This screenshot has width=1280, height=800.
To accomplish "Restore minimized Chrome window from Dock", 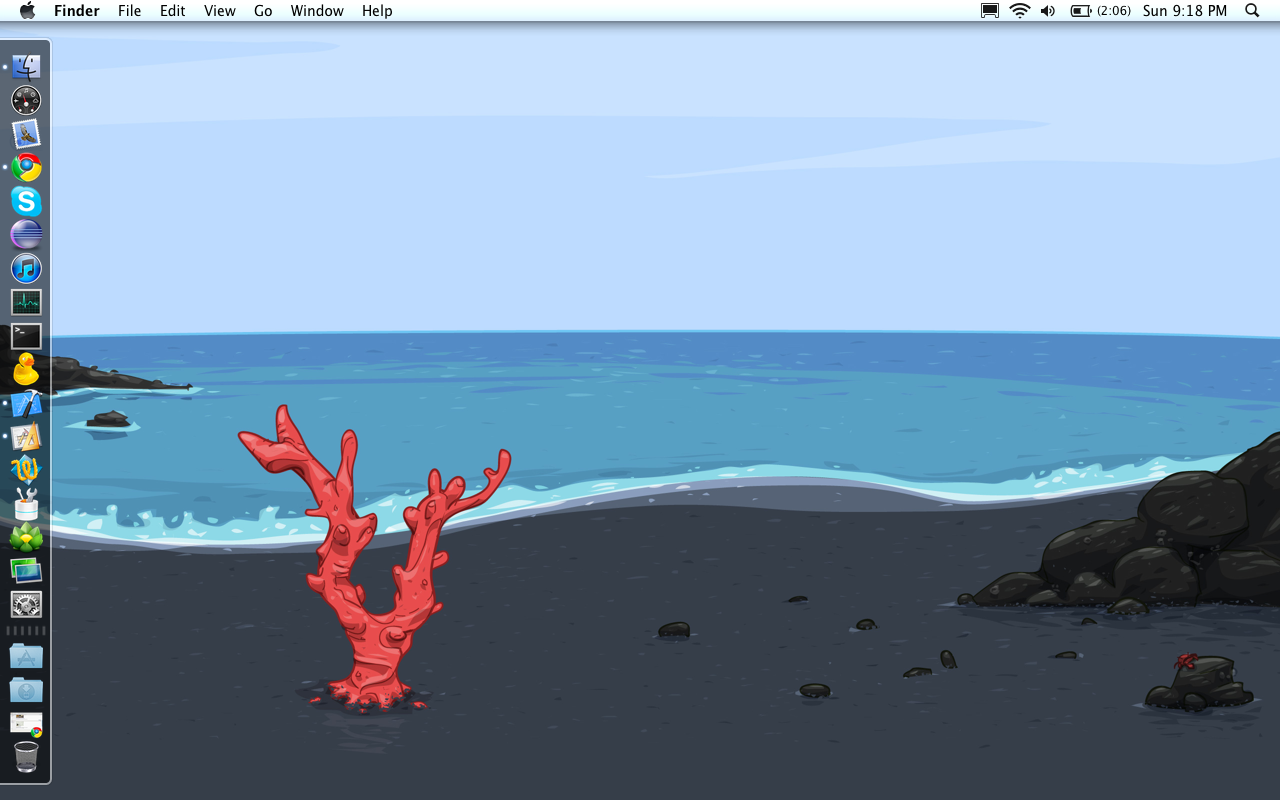I will pyautogui.click(x=26, y=723).
